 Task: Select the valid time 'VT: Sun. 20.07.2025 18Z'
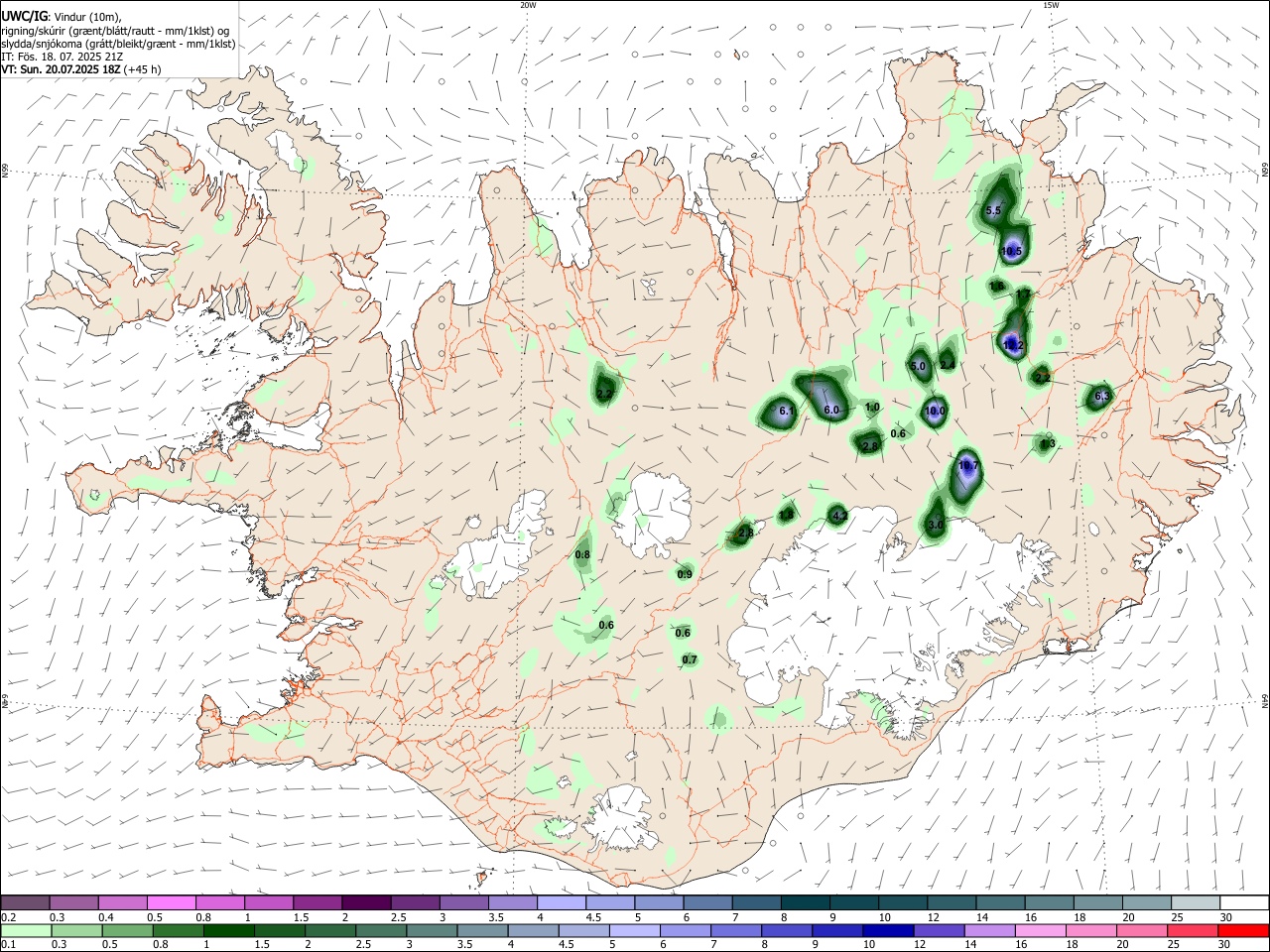point(62,69)
